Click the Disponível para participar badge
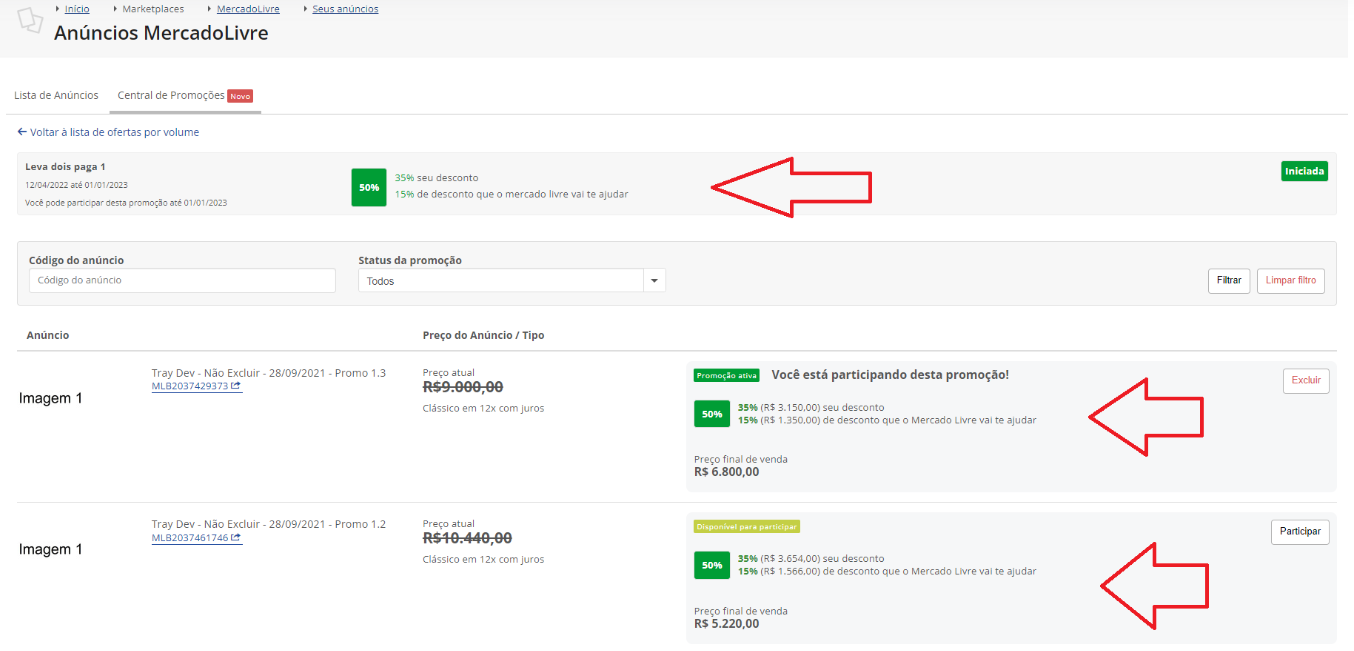The image size is (1354, 651). click(747, 526)
